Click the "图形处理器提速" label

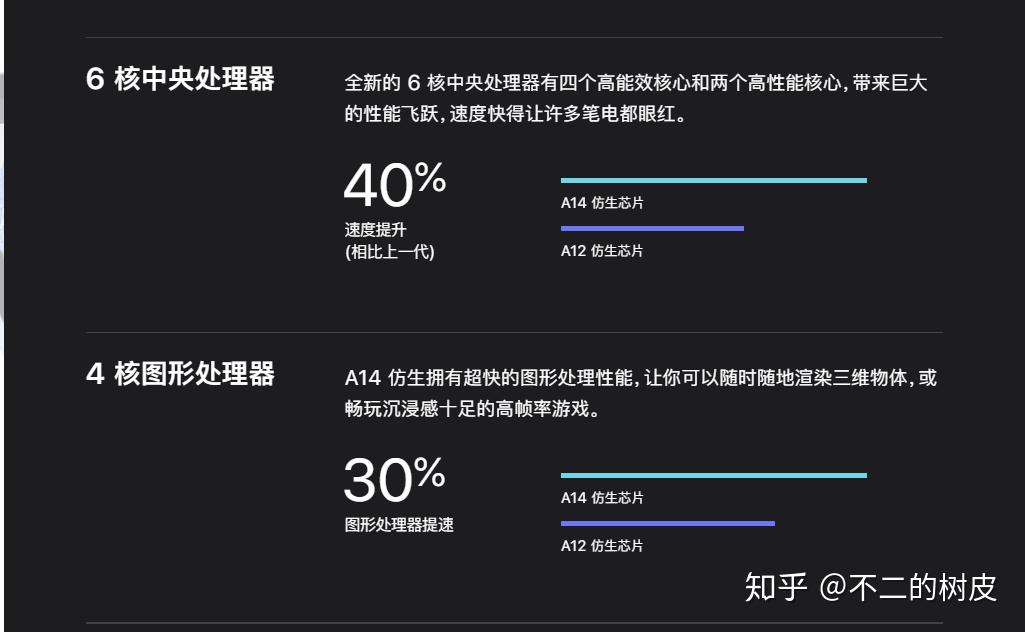399,524
